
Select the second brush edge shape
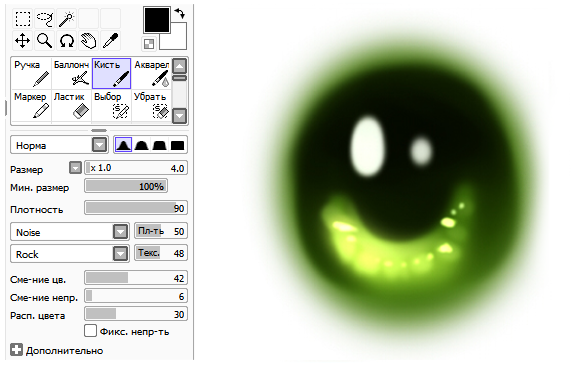[x=141, y=145]
